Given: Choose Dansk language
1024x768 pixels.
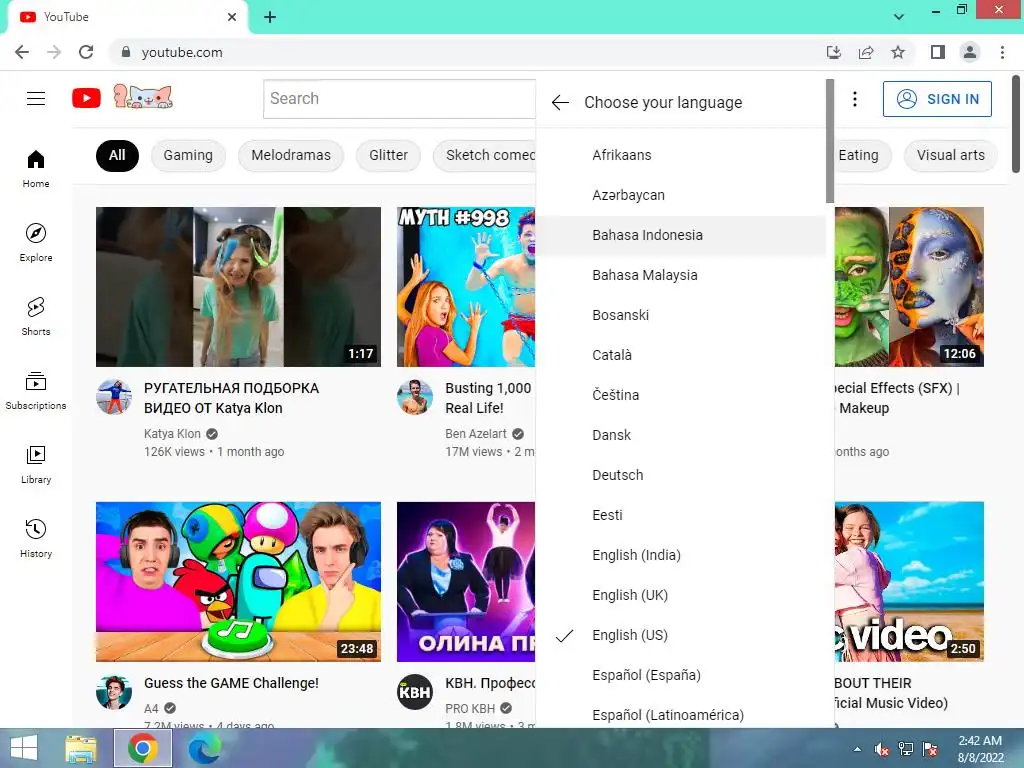Looking at the screenshot, I should pos(681,435).
